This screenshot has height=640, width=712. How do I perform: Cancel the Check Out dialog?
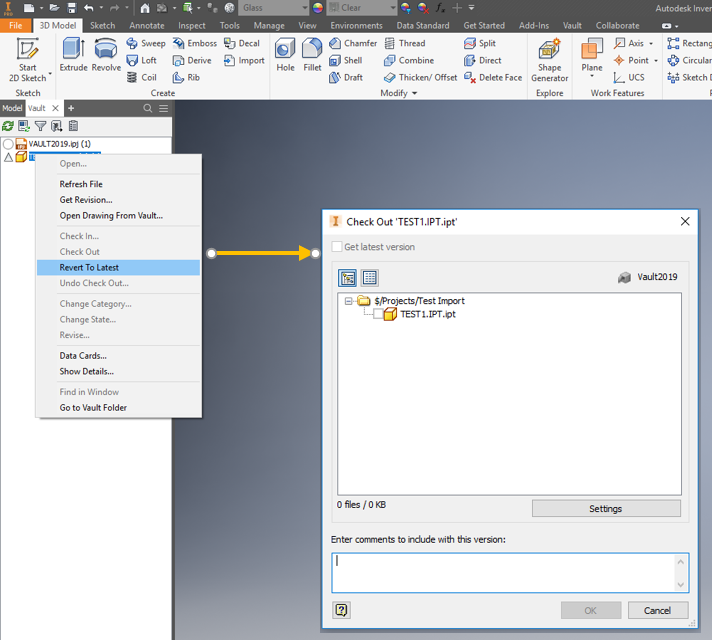(658, 610)
